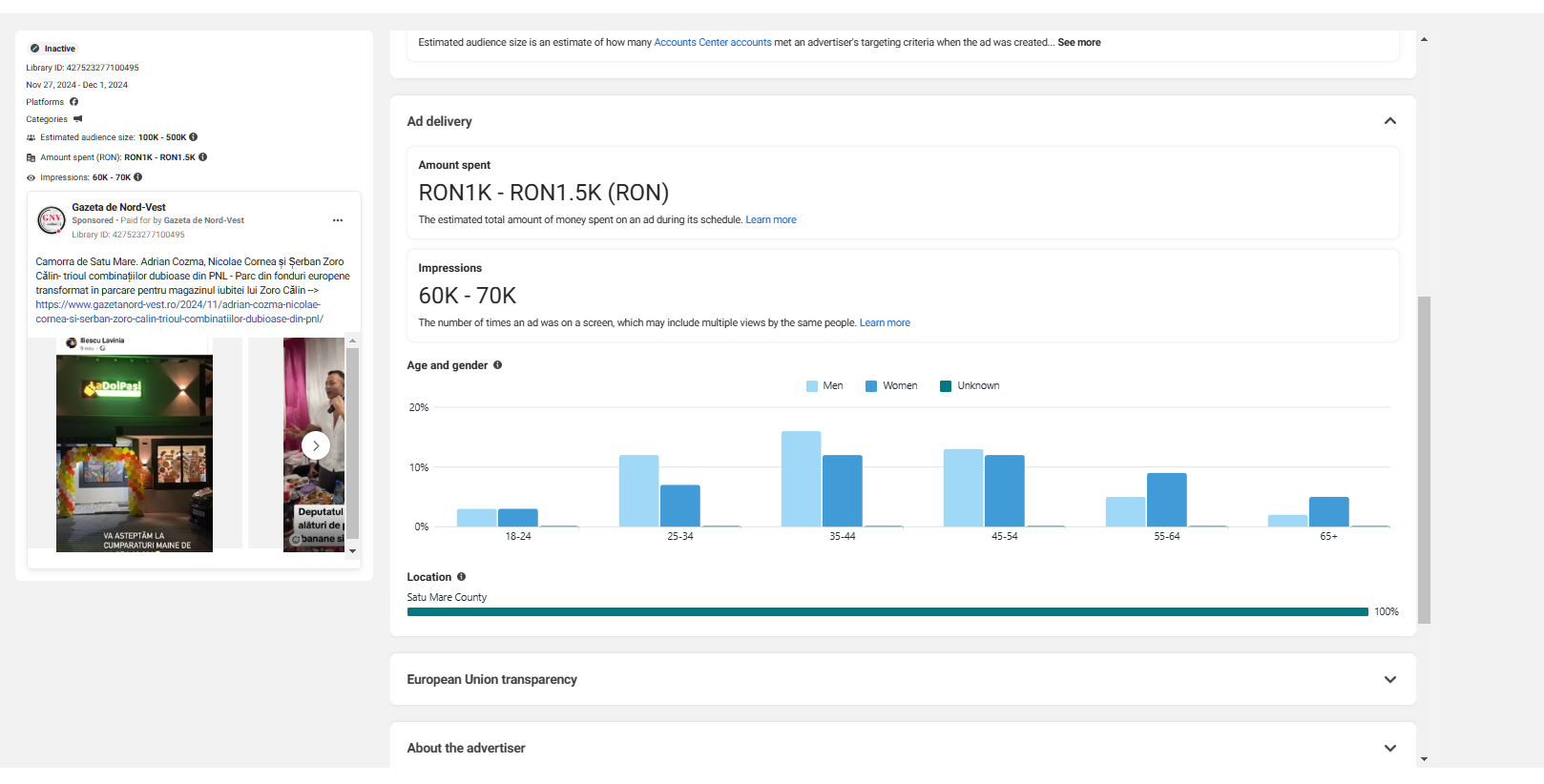Open the three-dot menu on the ad card
The height and width of the screenshot is (784, 1544).
[338, 220]
